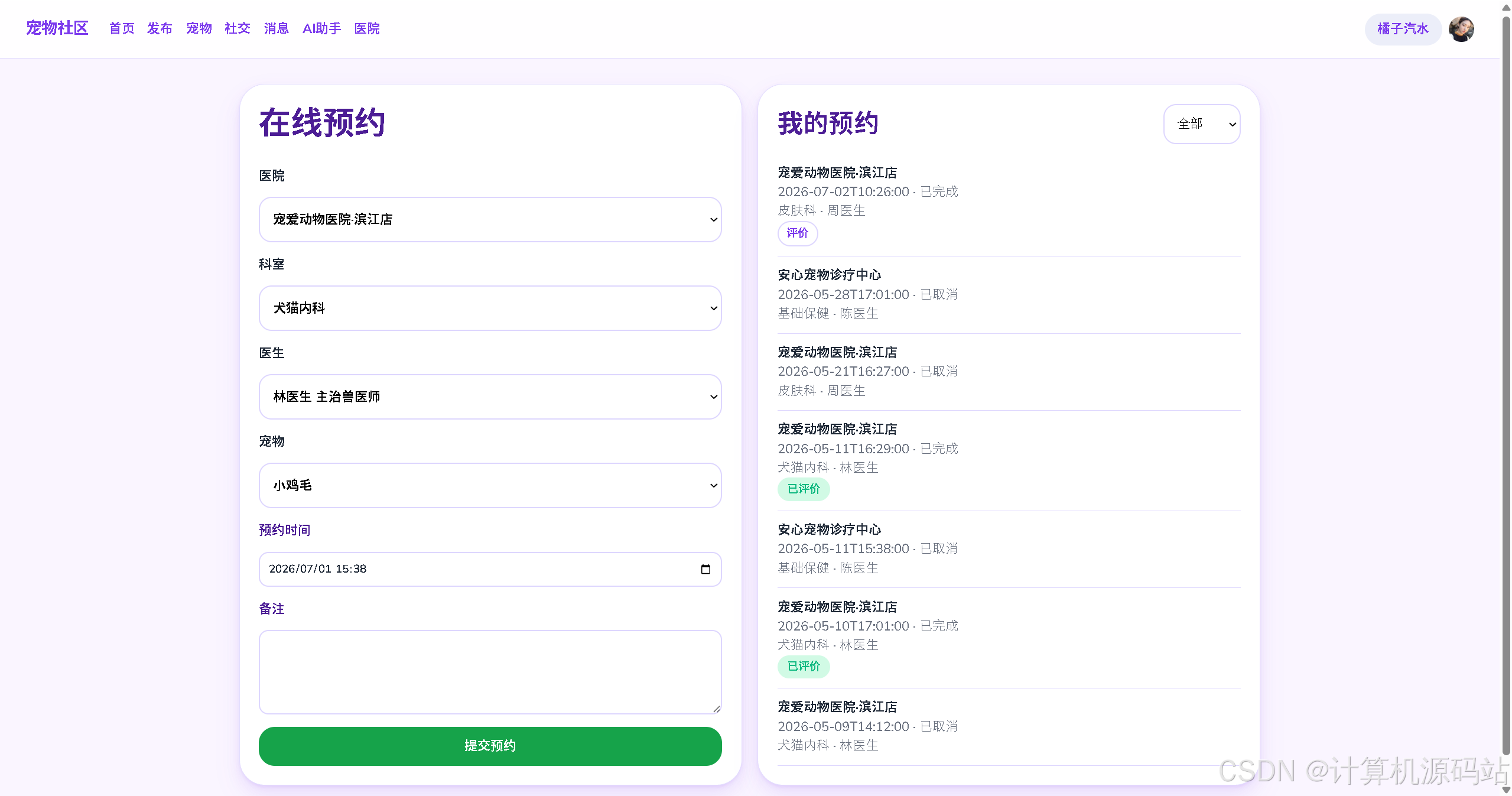The width and height of the screenshot is (1512, 796).
Task: Go to 首页 in the navigation
Action: [x=122, y=28]
